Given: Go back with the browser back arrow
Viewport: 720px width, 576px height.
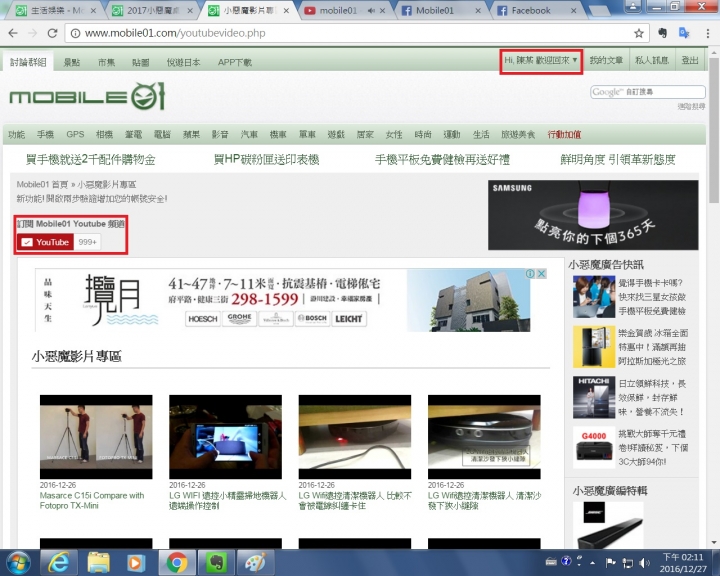Looking at the screenshot, I should coord(13,33).
